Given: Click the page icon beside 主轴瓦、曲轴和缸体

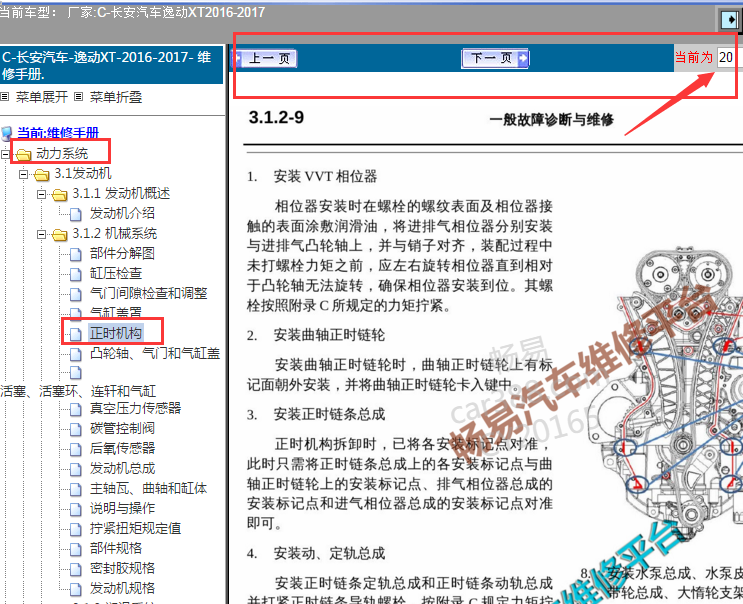Looking at the screenshot, I should pos(76,489).
